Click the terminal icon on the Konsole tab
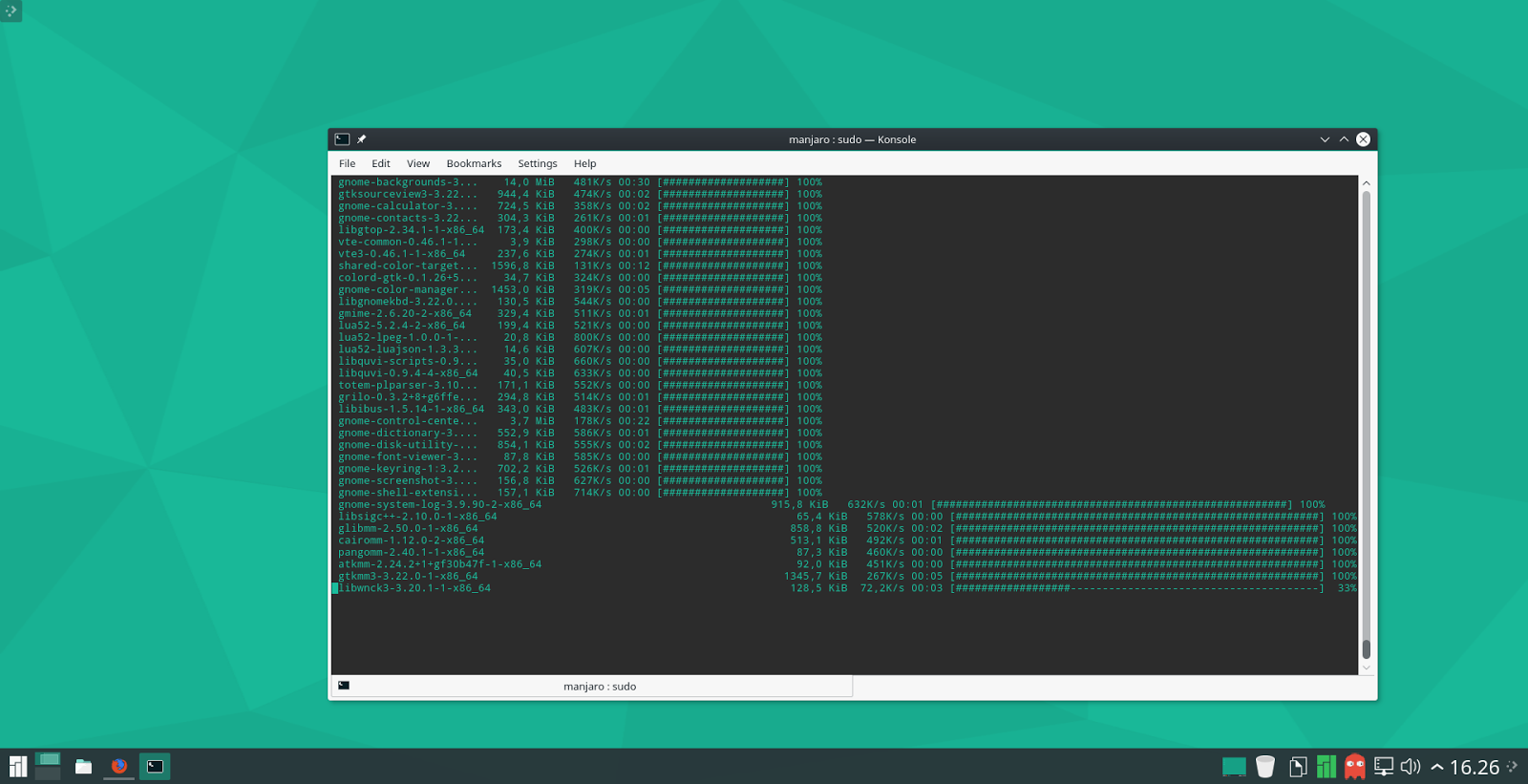Image resolution: width=1528 pixels, height=784 pixels. (x=344, y=686)
